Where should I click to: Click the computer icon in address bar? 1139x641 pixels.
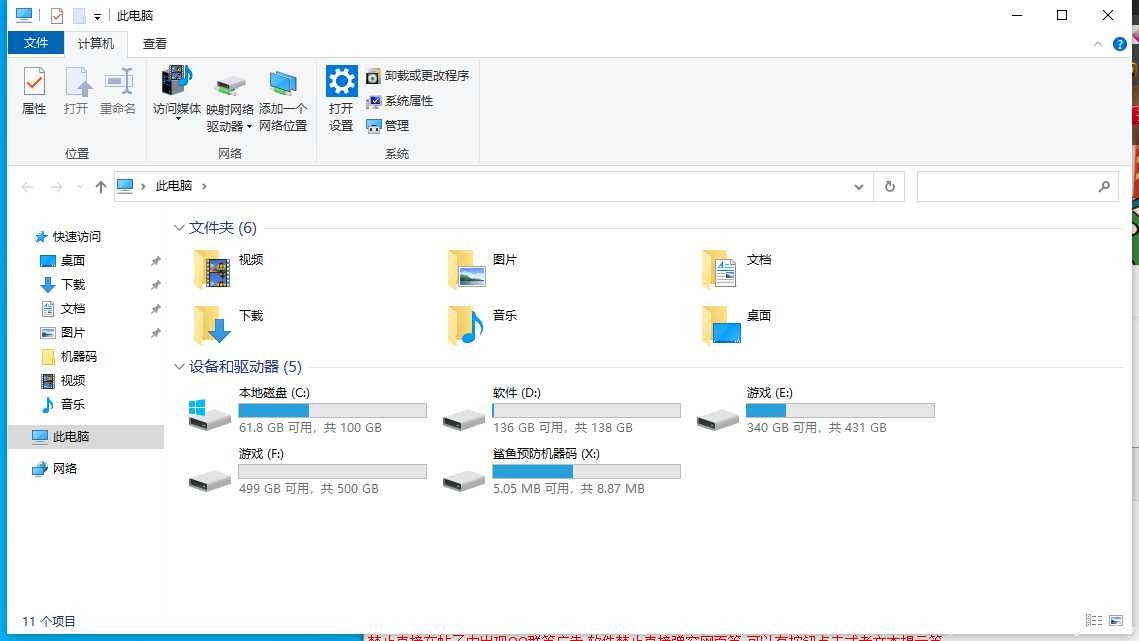(x=125, y=186)
